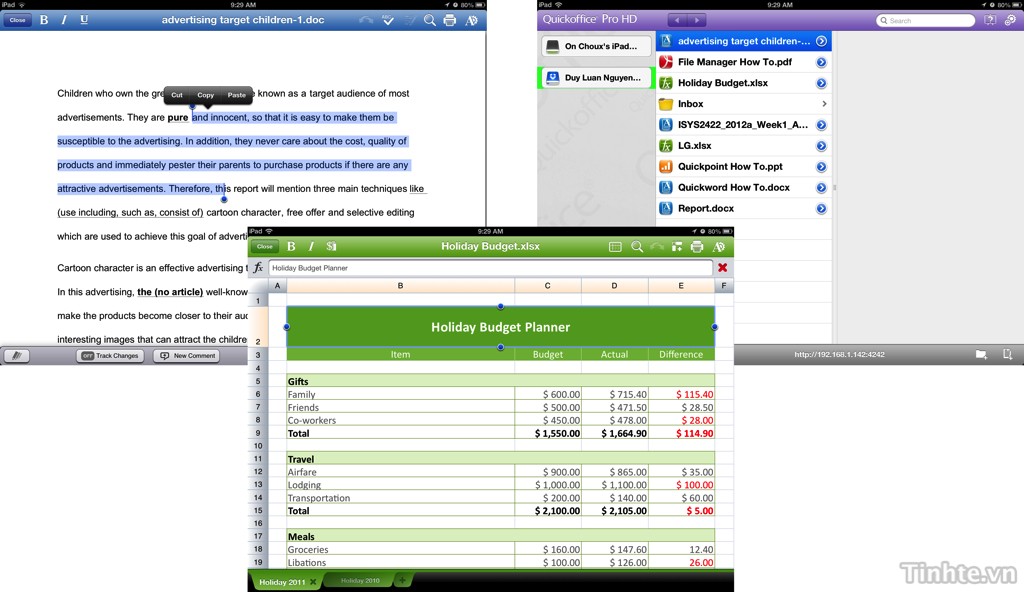Toggle underline formatting in document toolbar

(84, 20)
